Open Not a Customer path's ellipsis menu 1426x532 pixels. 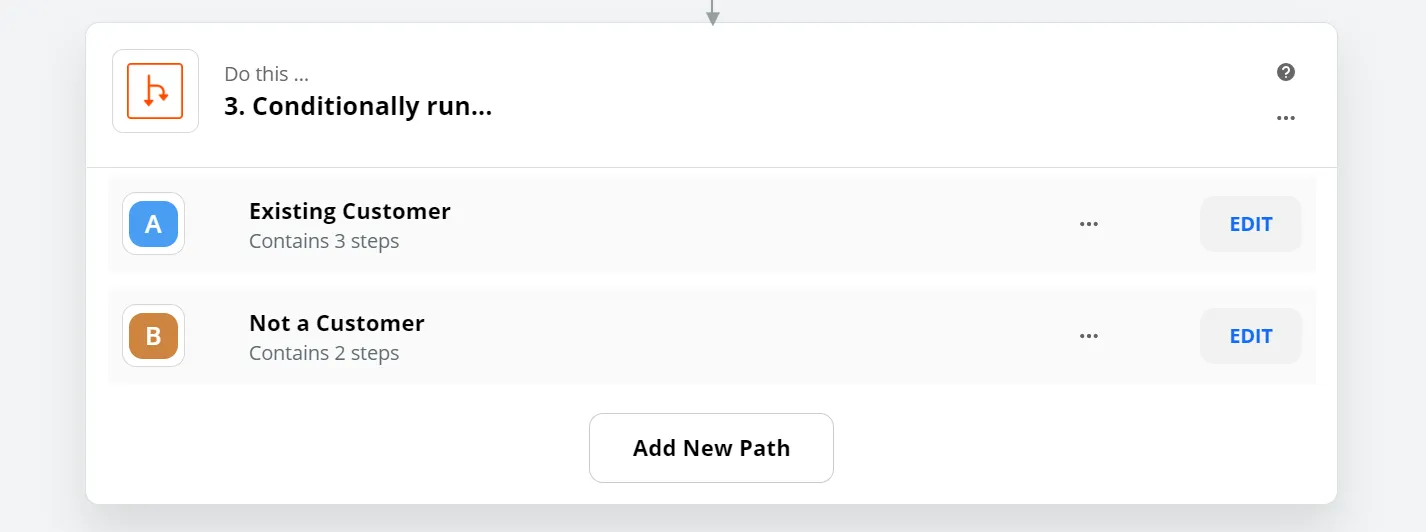click(x=1089, y=336)
